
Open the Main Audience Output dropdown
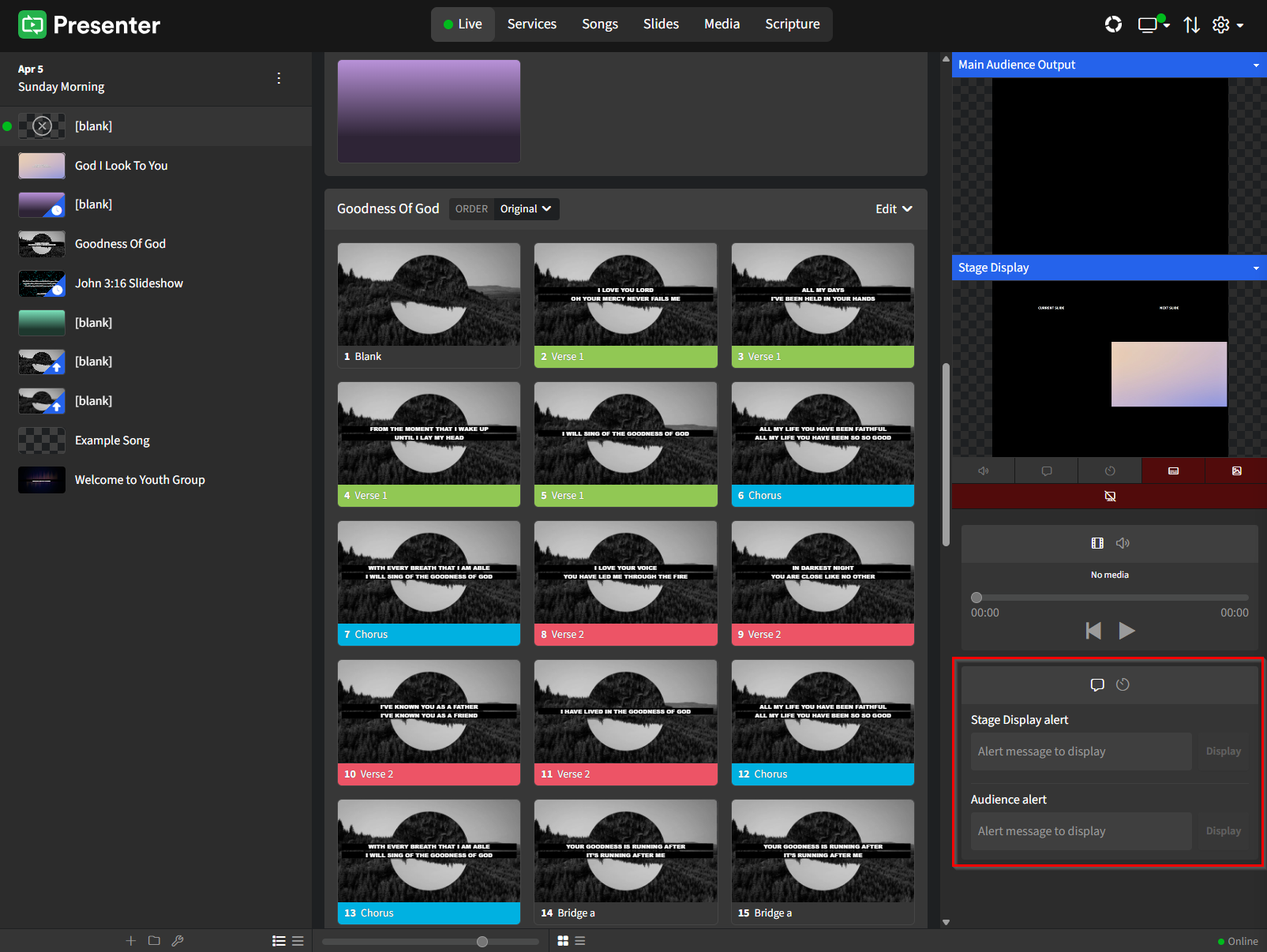pyautogui.click(x=1255, y=65)
